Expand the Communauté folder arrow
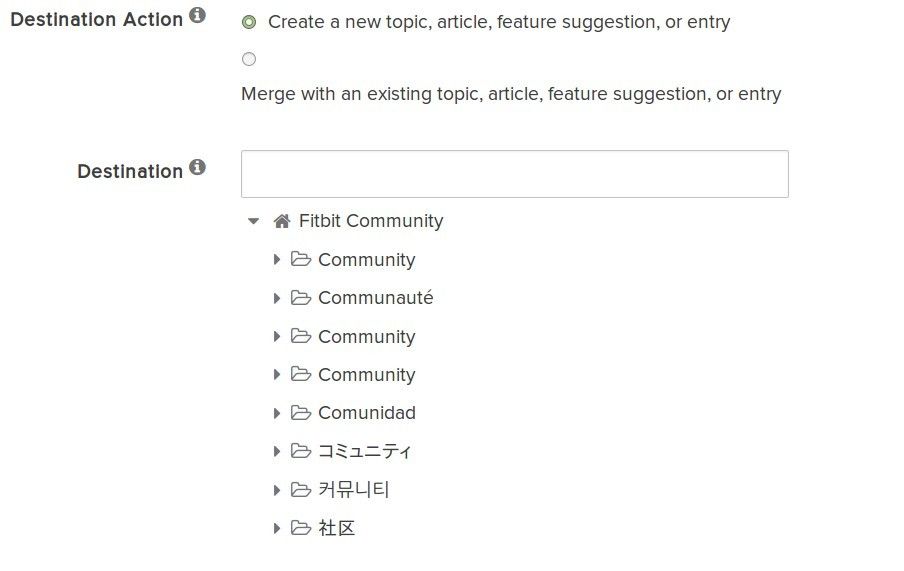 click(x=277, y=298)
